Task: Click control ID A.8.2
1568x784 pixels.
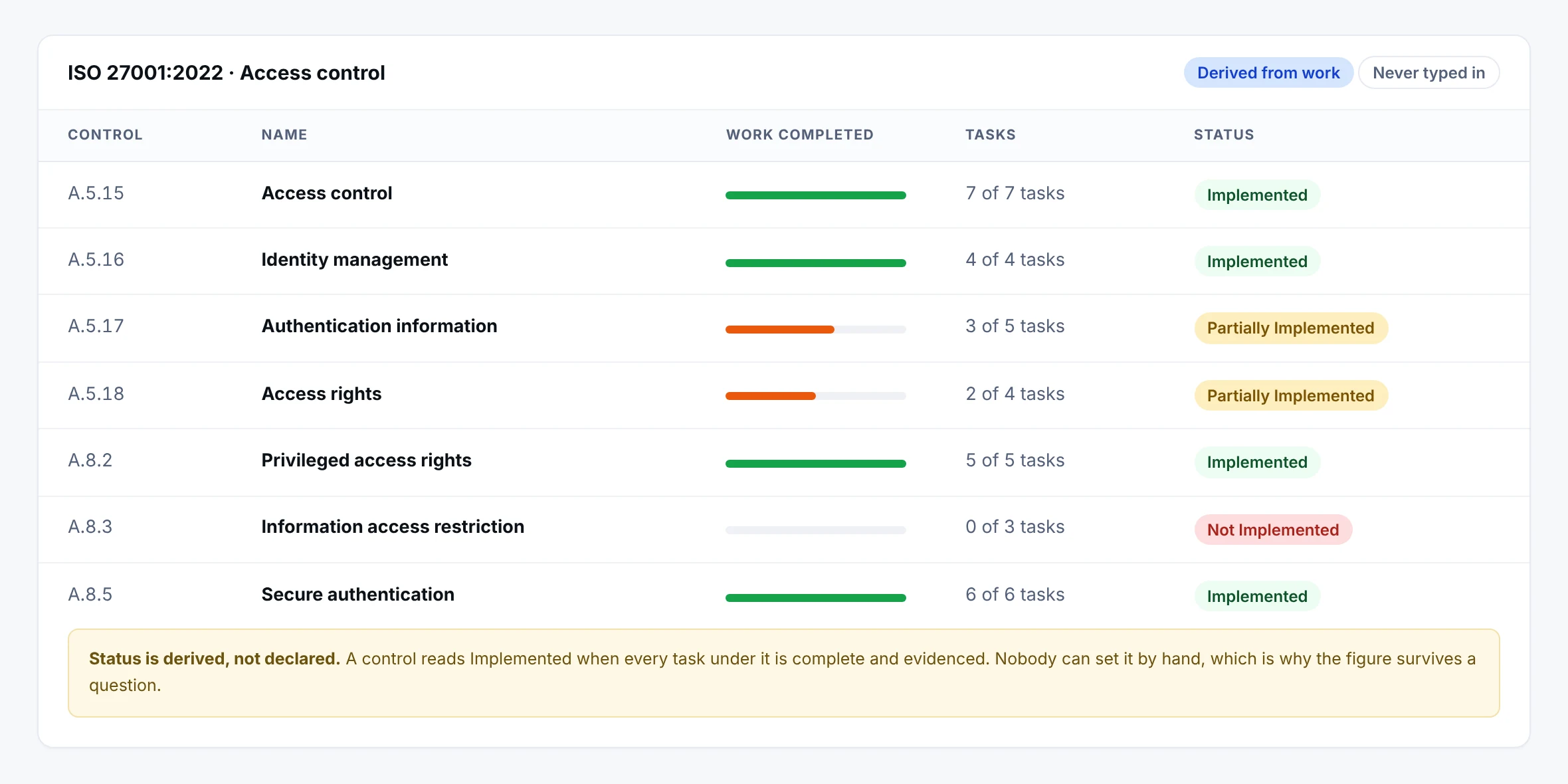Action: click(90, 460)
